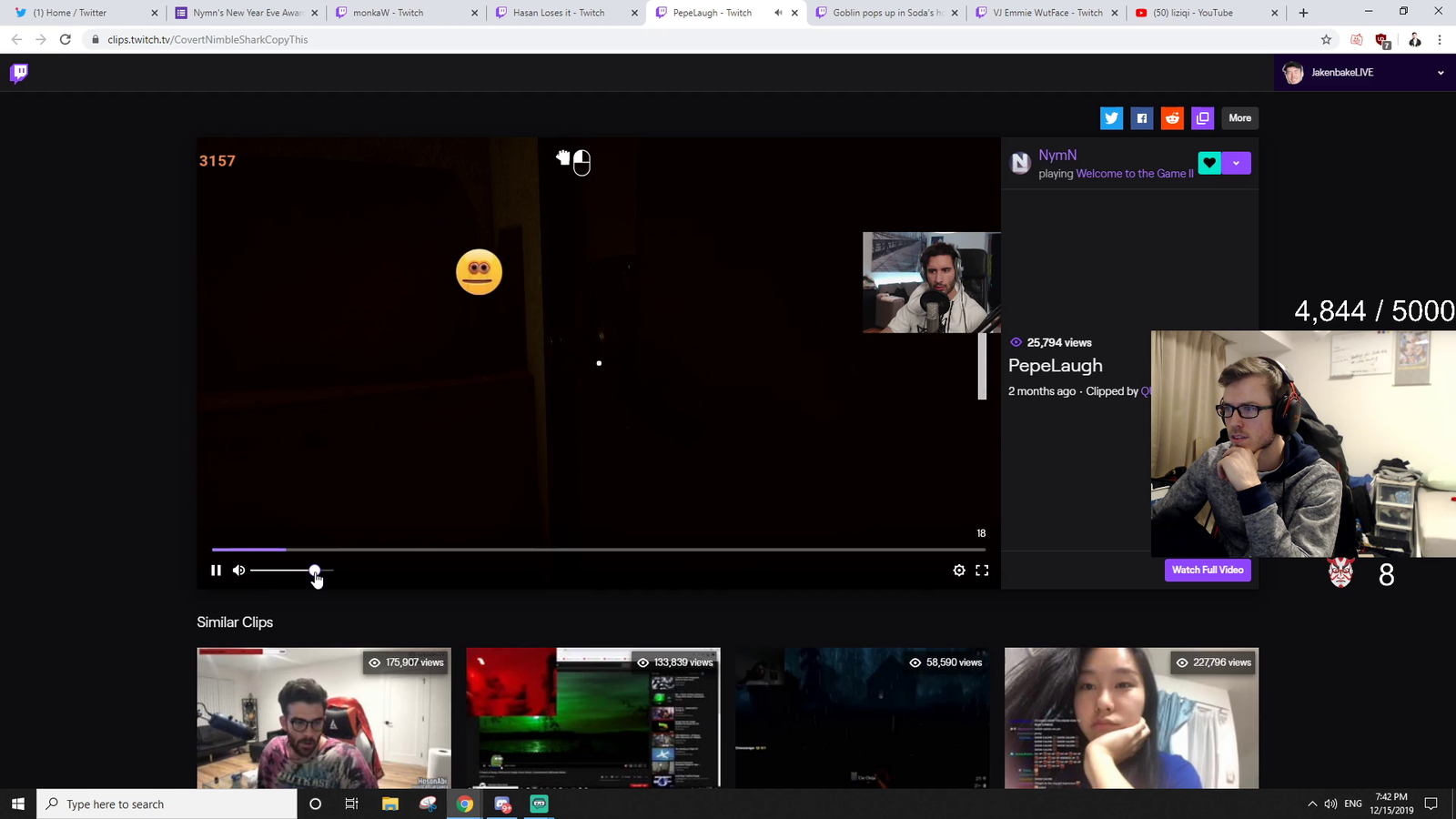This screenshot has width=1456, height=819.
Task: Open the Chrome profile avatar
Action: (1414, 39)
